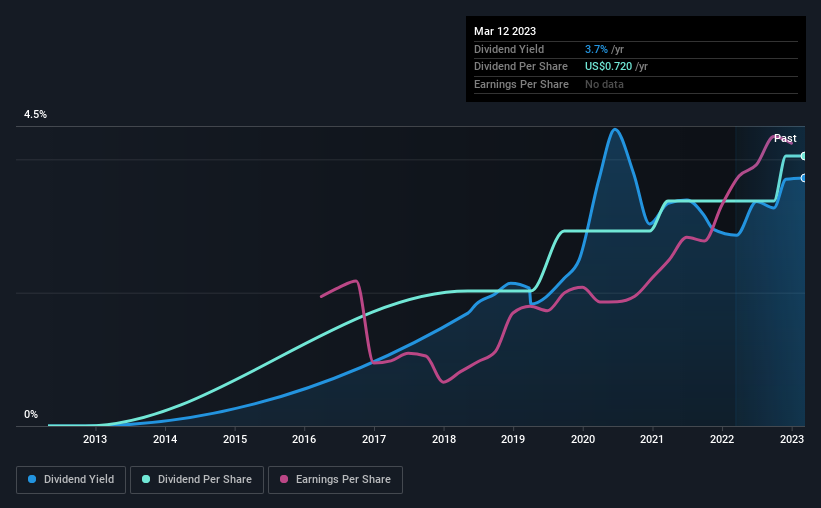Click the Mar 12 2023 tooltip date

point(505,31)
